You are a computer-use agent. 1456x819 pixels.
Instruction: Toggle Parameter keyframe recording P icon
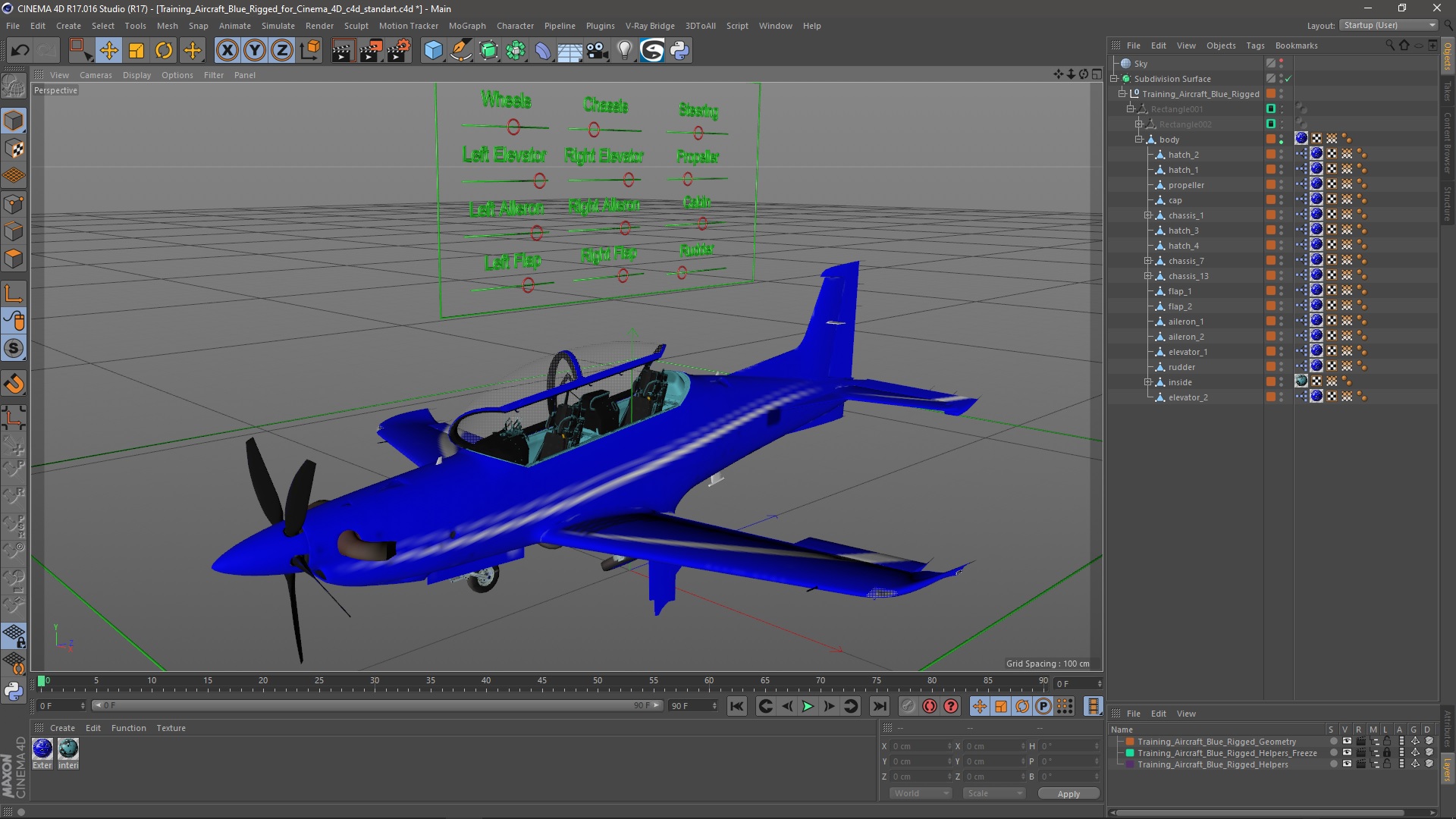point(1043,706)
